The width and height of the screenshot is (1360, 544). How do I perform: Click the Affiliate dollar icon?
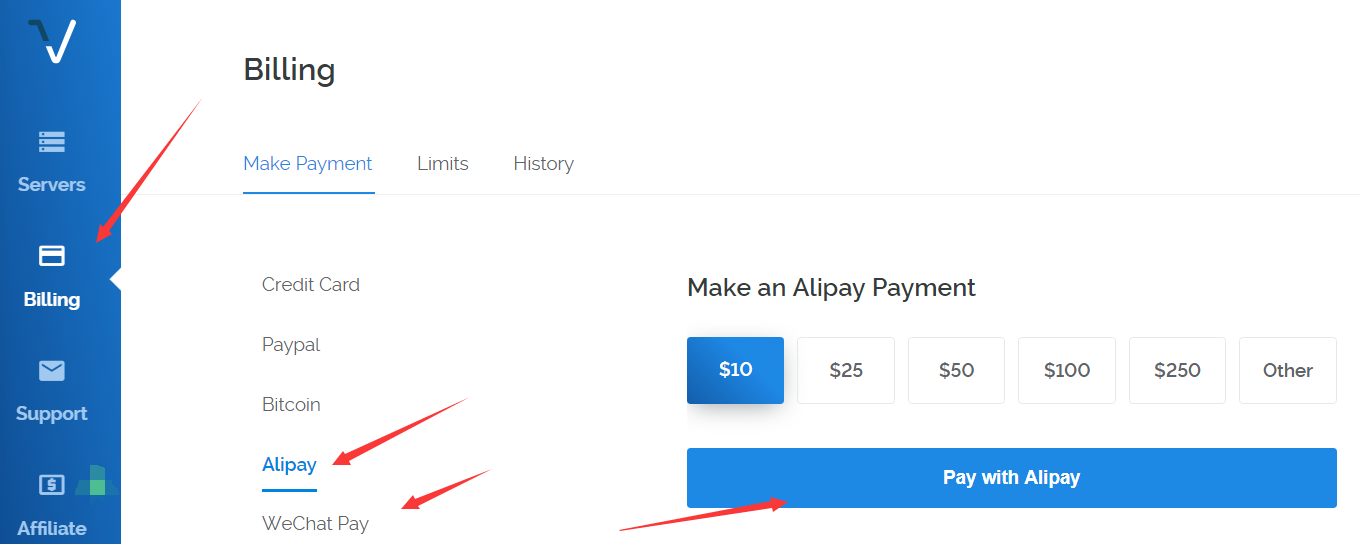[51, 485]
